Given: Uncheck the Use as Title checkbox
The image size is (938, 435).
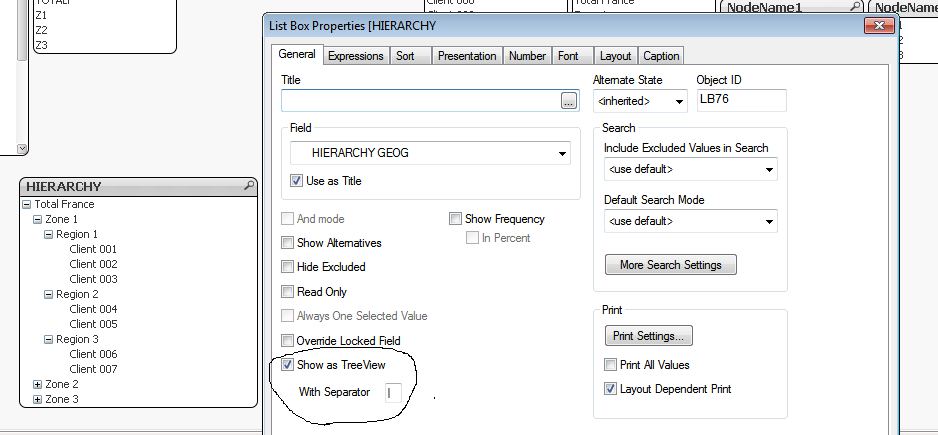Looking at the screenshot, I should pyautogui.click(x=296, y=181).
